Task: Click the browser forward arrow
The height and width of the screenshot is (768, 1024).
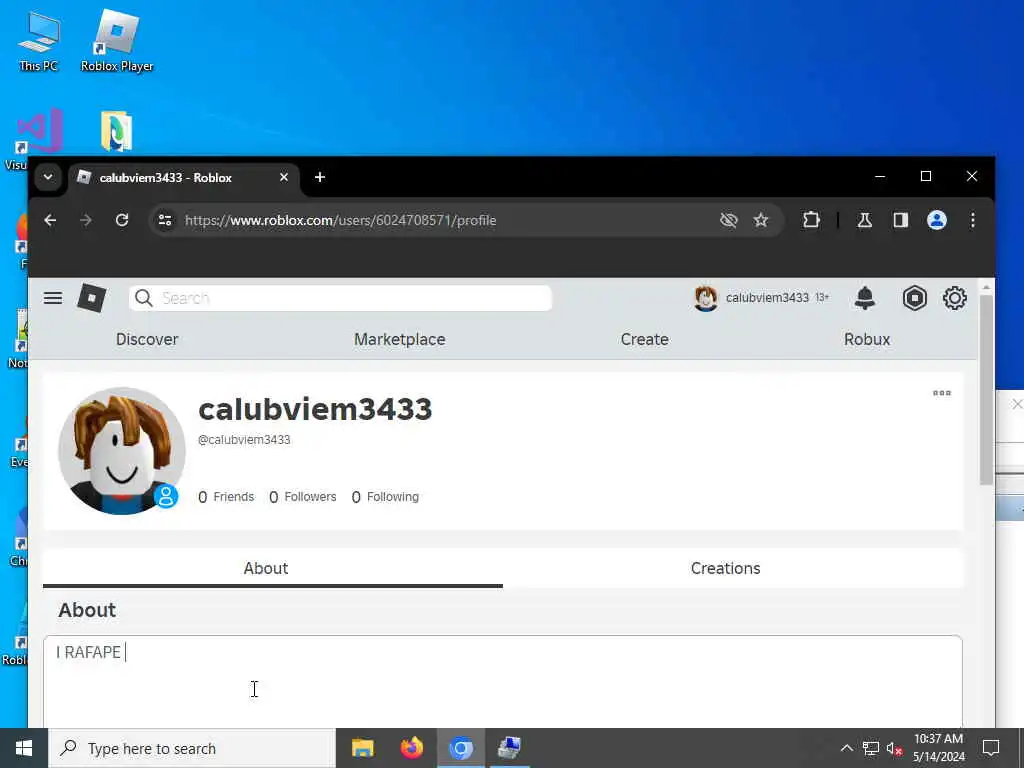Action: tap(86, 220)
